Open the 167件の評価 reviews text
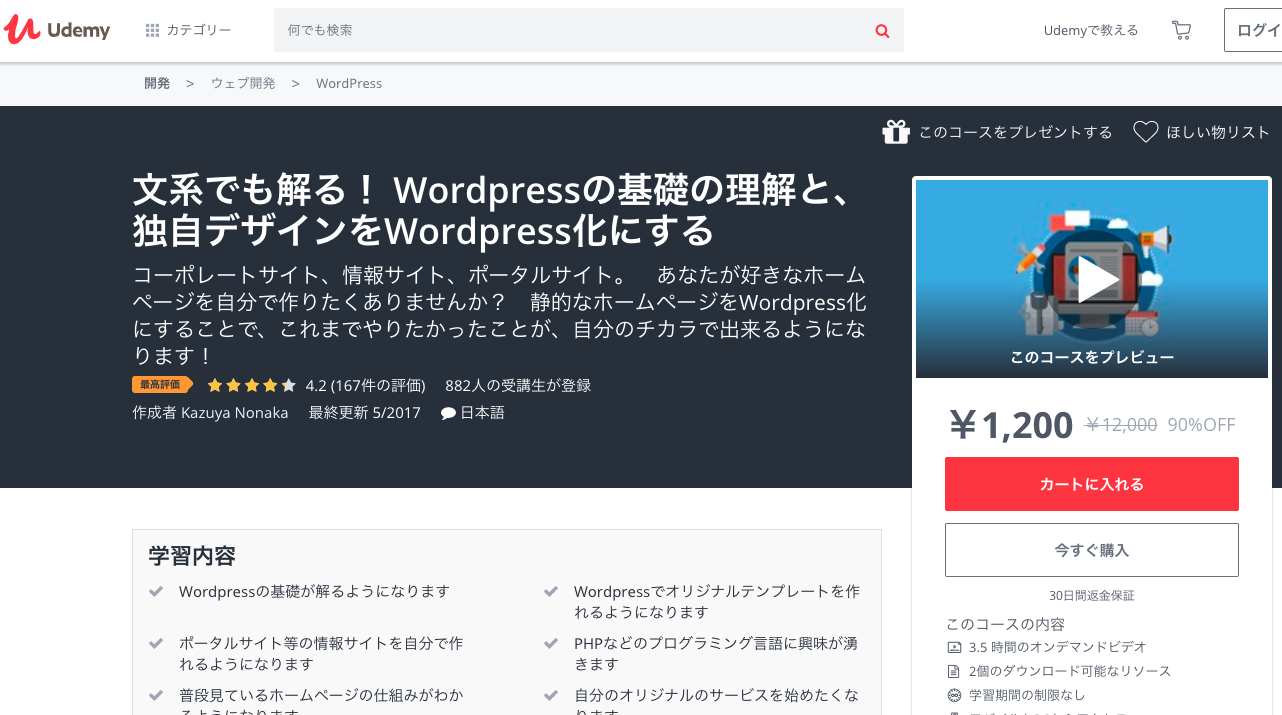Screen dimensions: 1282x715 coord(378,385)
